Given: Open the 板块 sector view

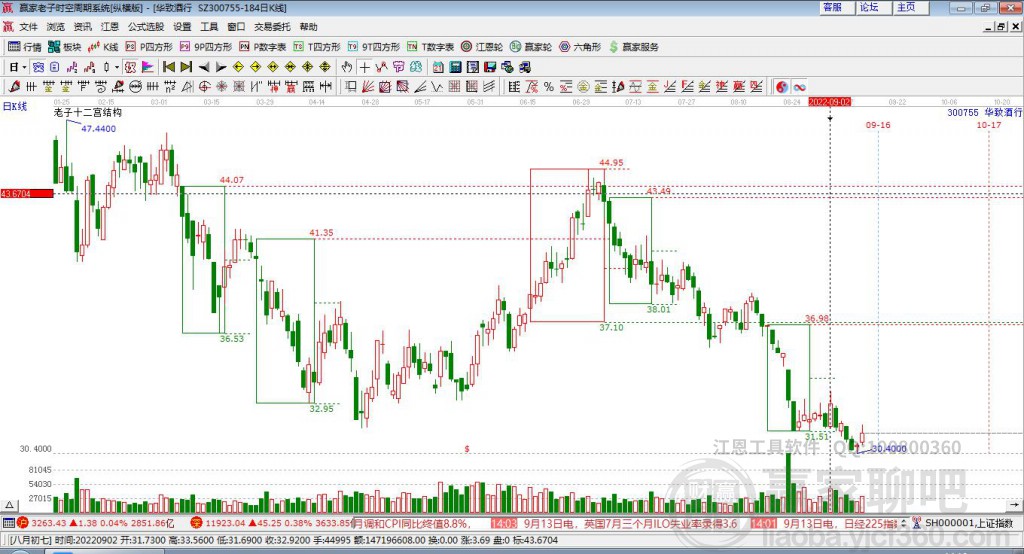Looking at the screenshot, I should pos(65,47).
